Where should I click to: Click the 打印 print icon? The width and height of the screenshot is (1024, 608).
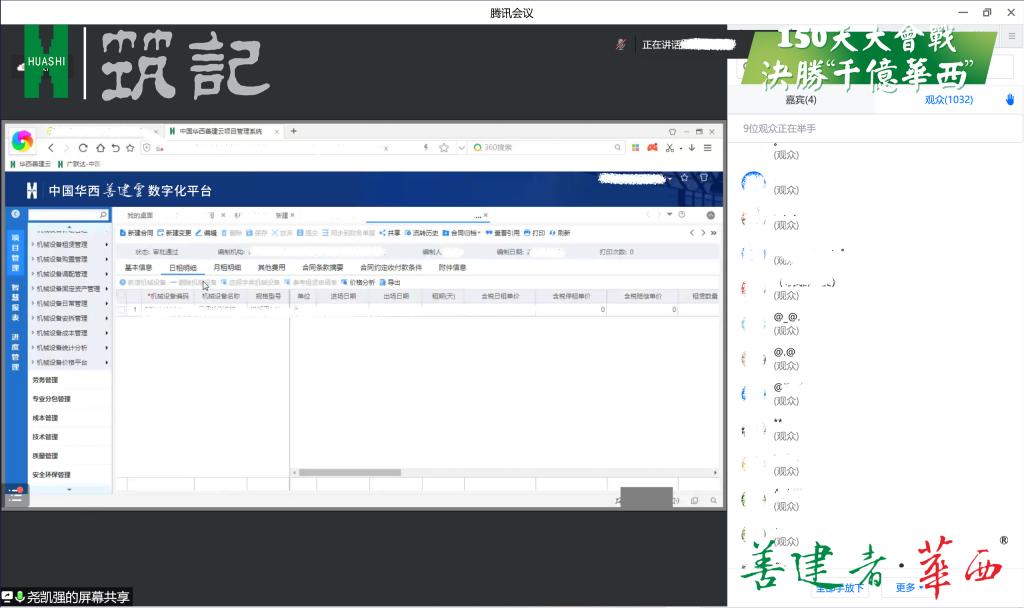[x=527, y=233]
